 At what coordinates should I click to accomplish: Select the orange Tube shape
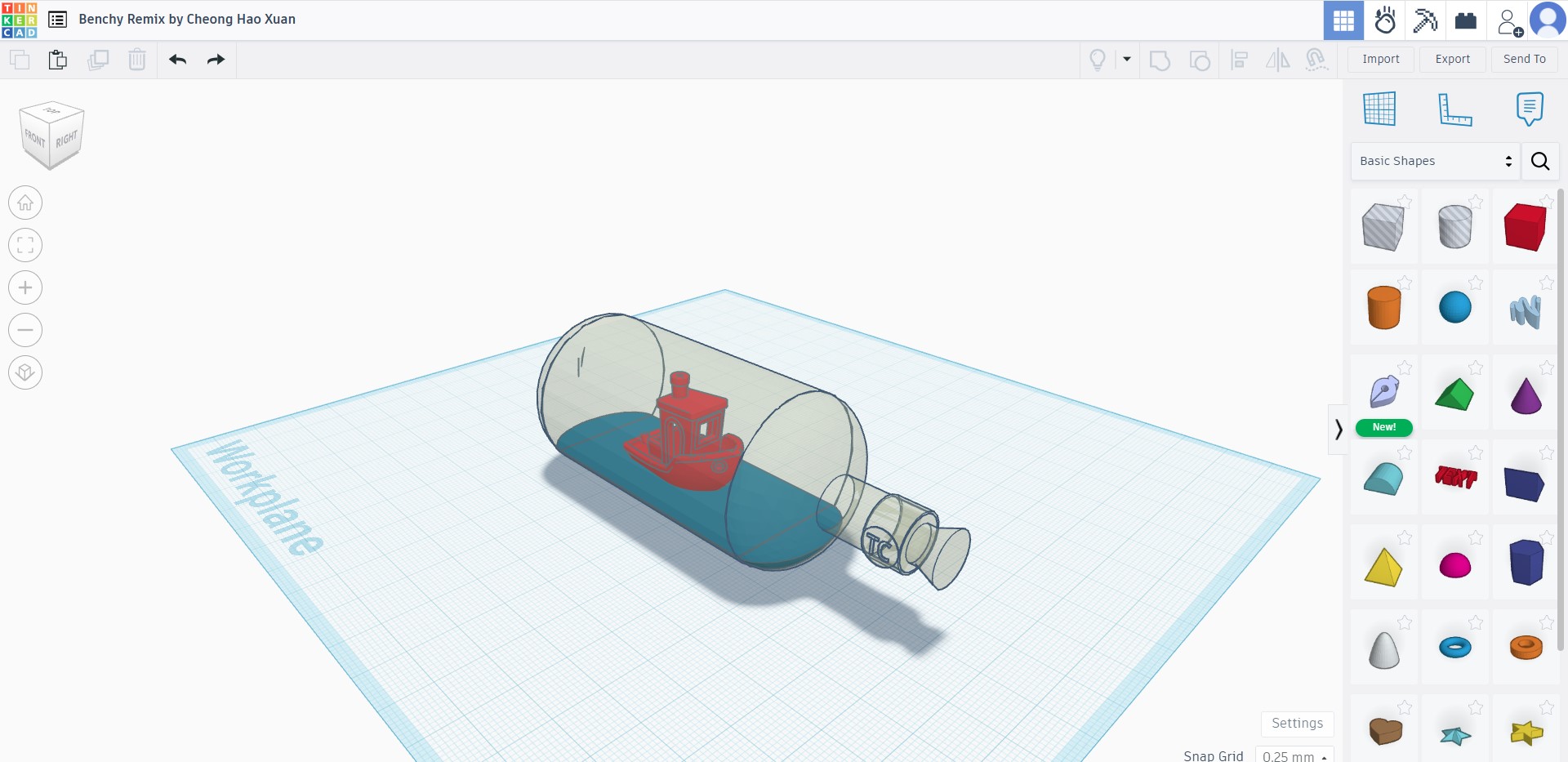tap(1526, 647)
